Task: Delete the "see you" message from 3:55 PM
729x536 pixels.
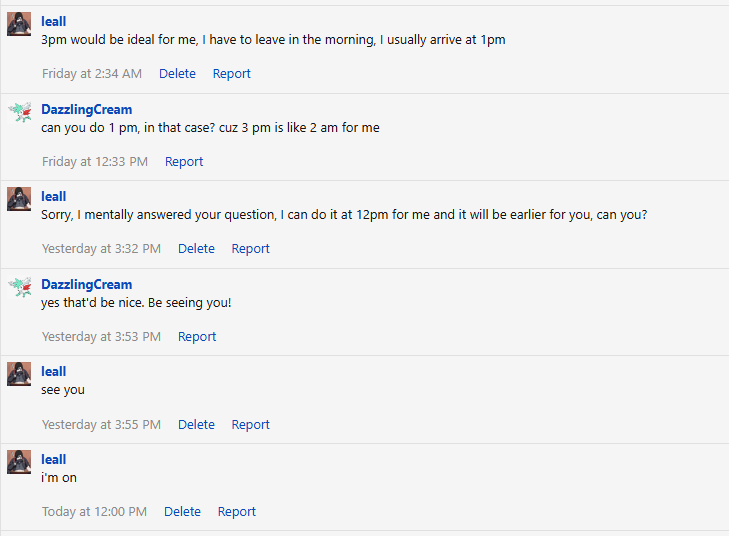Action: [196, 425]
